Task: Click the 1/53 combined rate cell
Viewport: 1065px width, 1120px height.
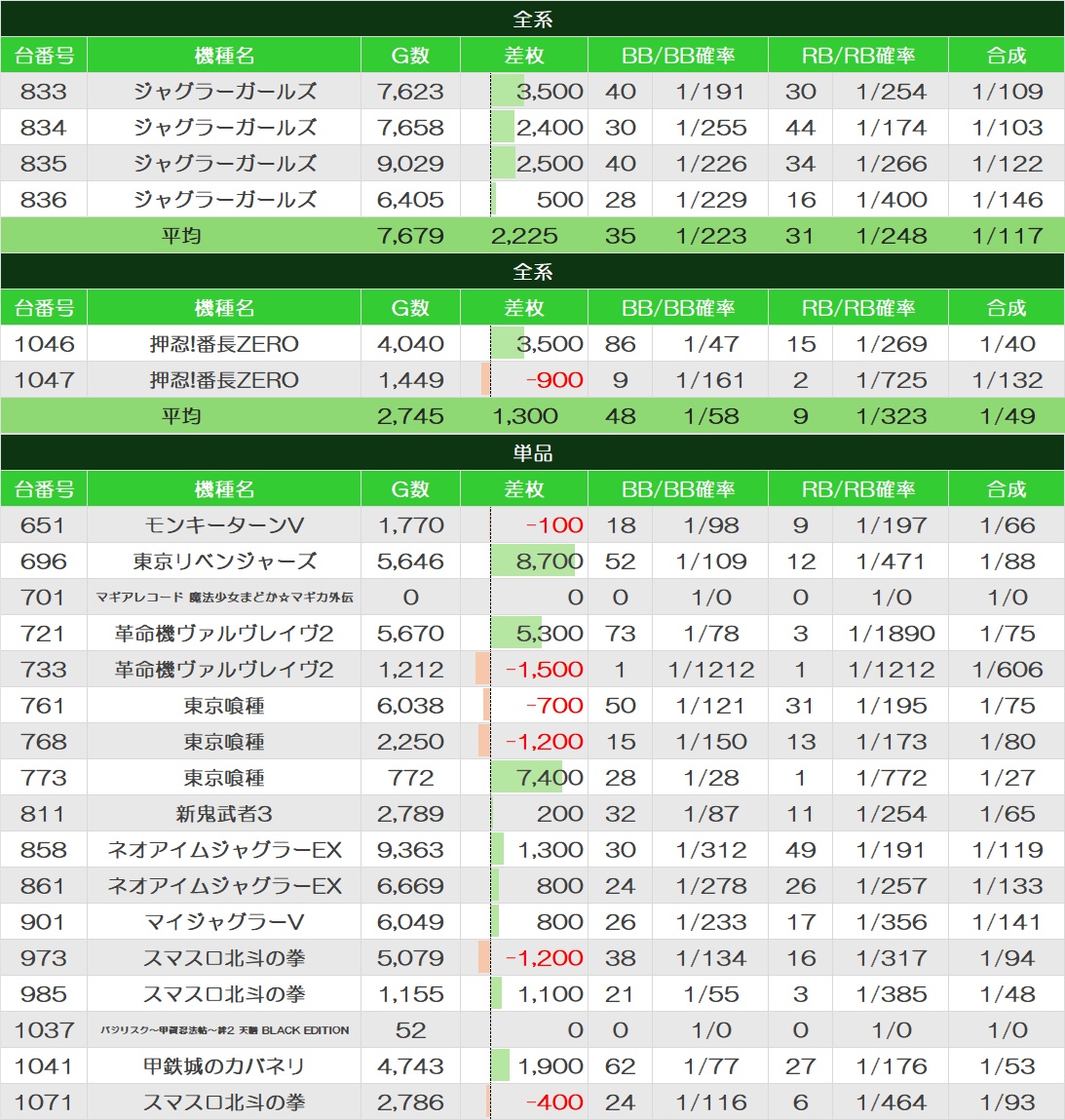Action: tap(1007, 1065)
